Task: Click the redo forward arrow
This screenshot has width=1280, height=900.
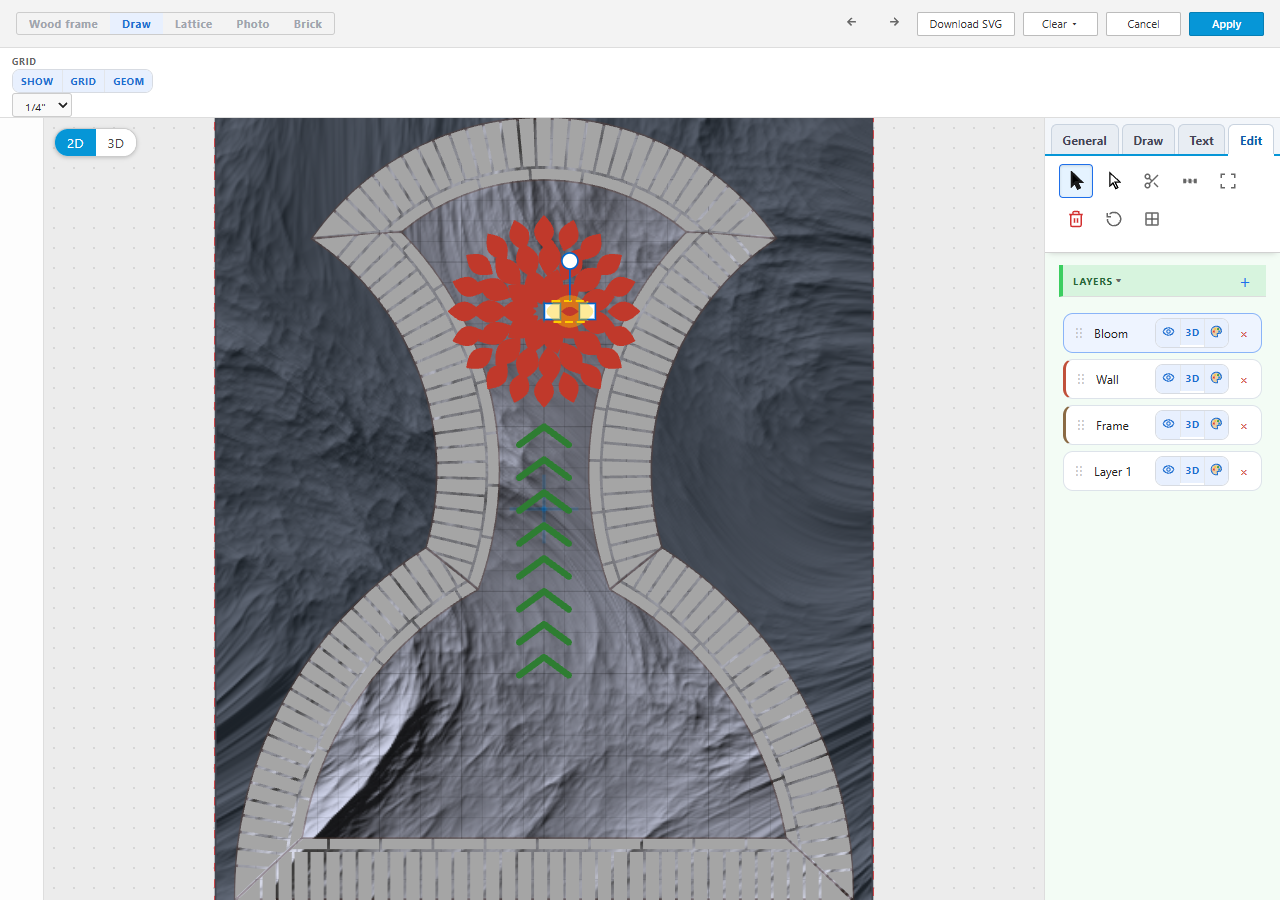Action: (x=894, y=22)
